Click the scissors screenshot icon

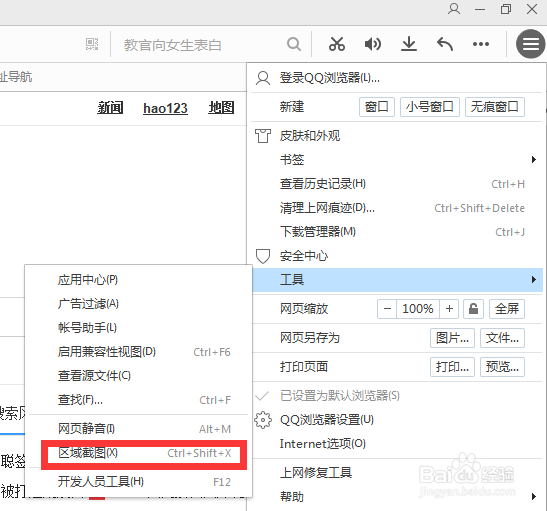click(x=337, y=44)
